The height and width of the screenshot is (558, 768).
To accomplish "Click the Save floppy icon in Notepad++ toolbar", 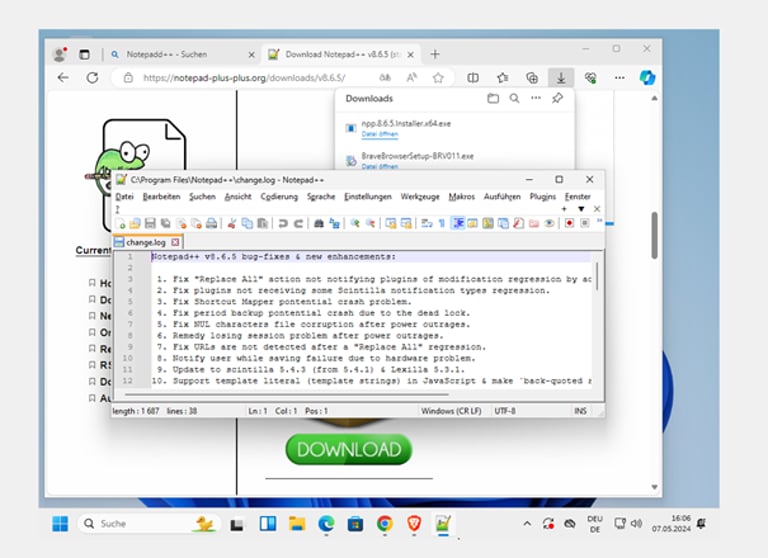I will click(x=150, y=224).
